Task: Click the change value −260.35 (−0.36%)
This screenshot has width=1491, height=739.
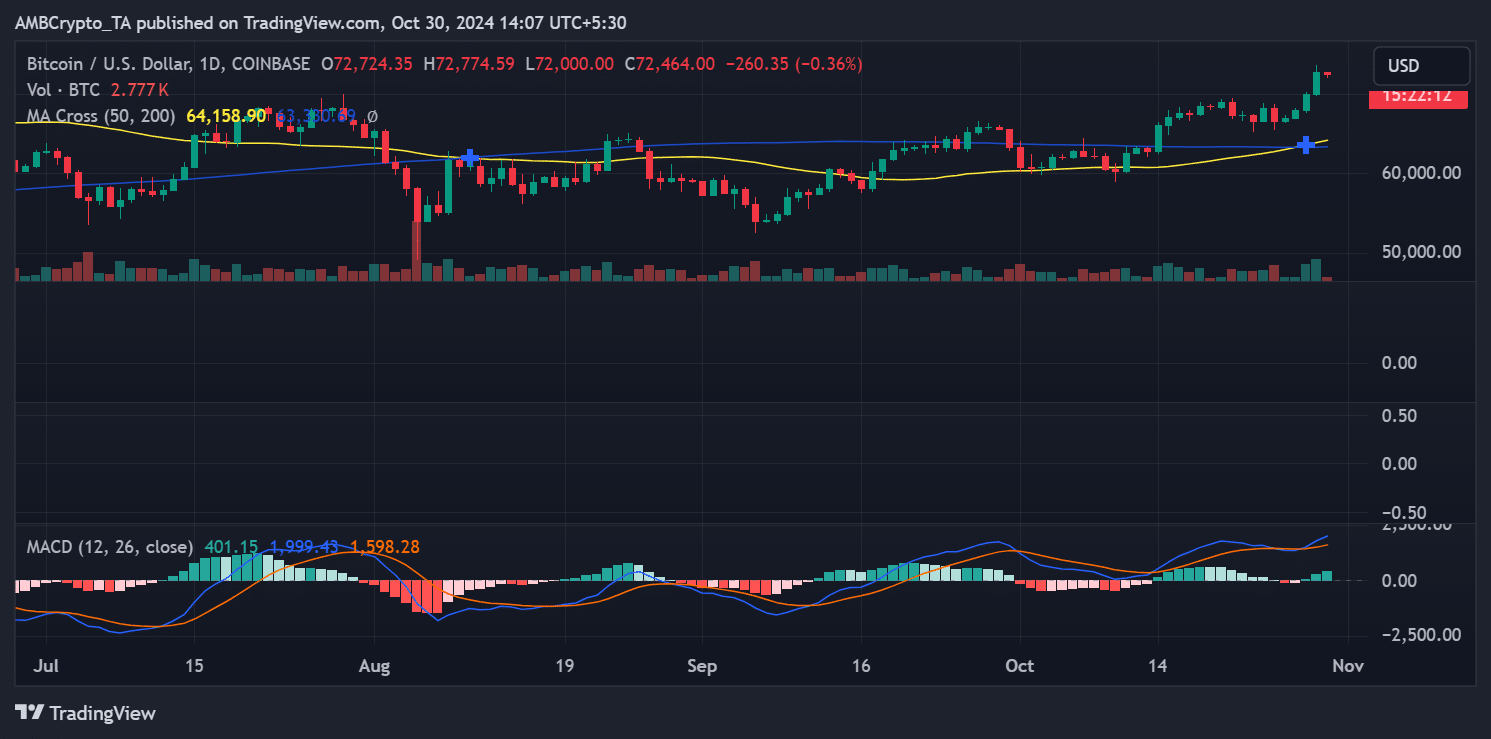Action: coord(793,64)
